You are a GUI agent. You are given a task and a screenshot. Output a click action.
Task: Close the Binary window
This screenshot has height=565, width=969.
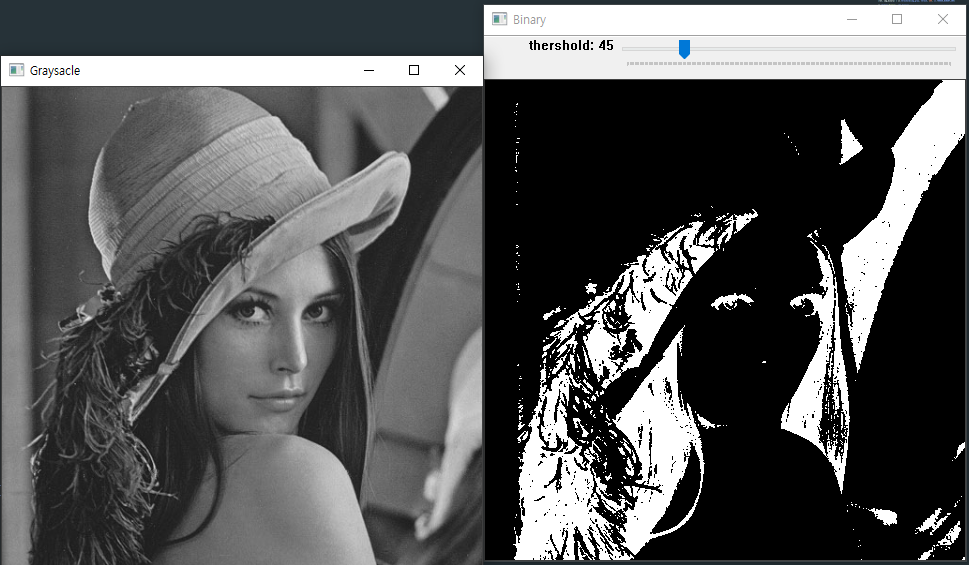942,19
